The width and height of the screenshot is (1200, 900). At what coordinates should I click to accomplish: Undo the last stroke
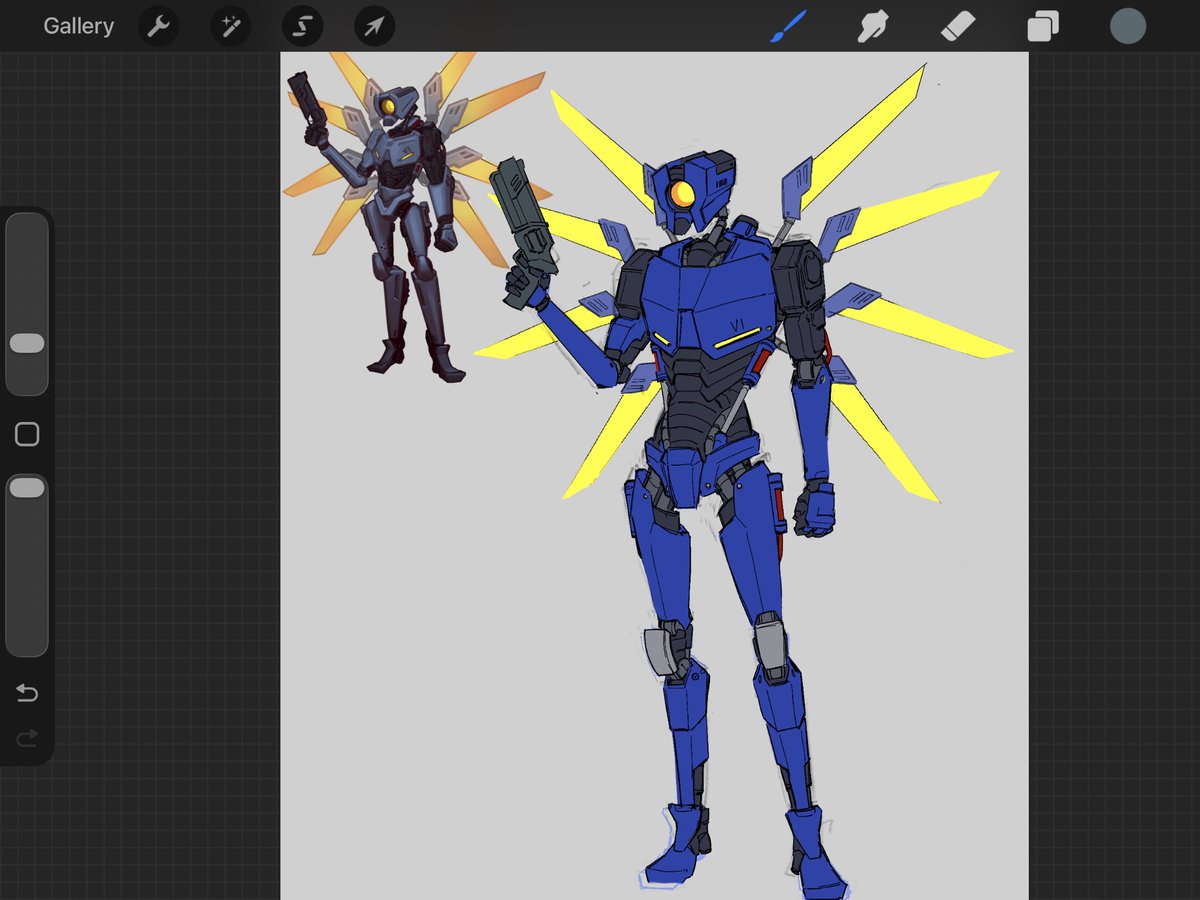[x=27, y=693]
